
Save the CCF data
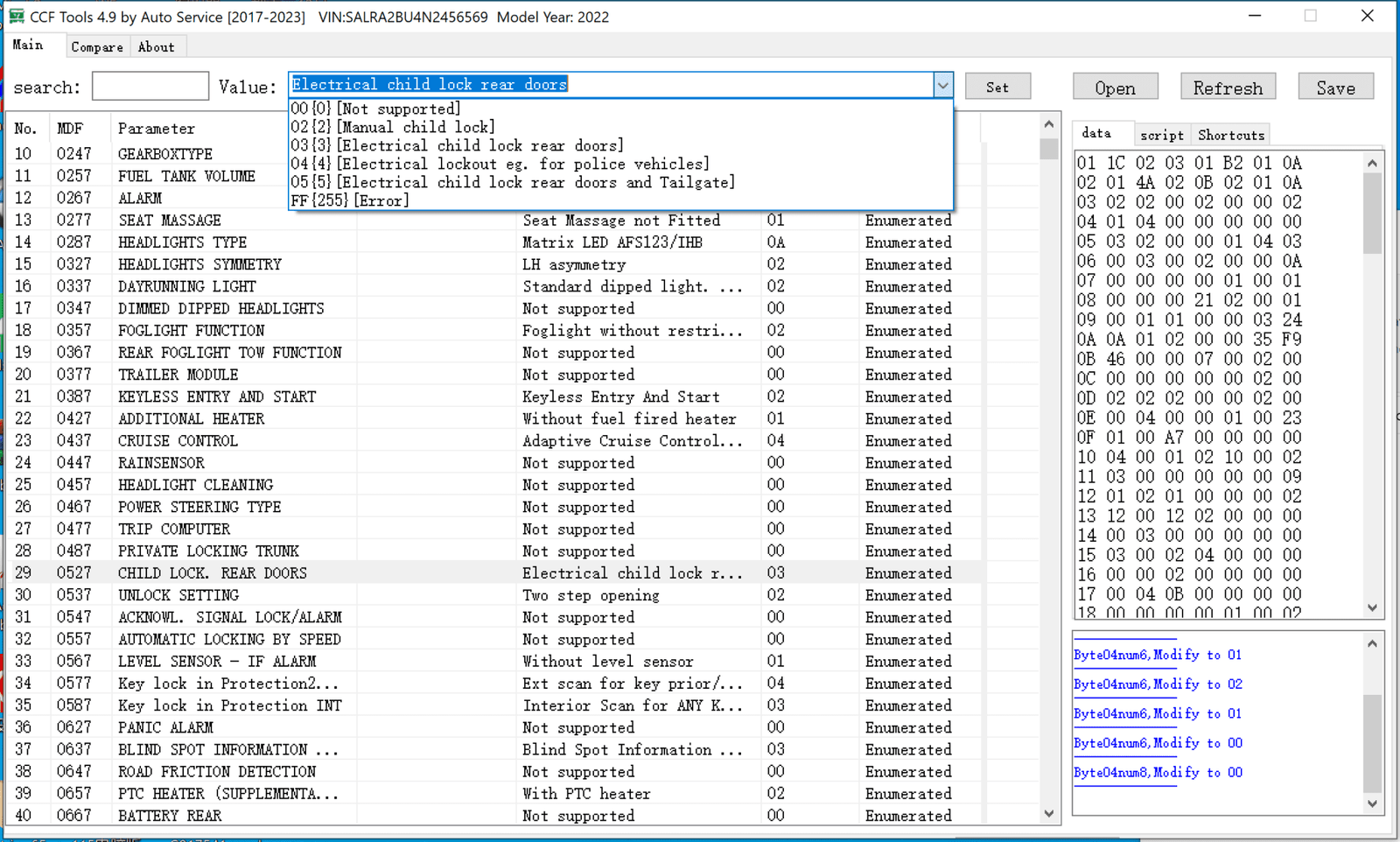tap(1335, 87)
